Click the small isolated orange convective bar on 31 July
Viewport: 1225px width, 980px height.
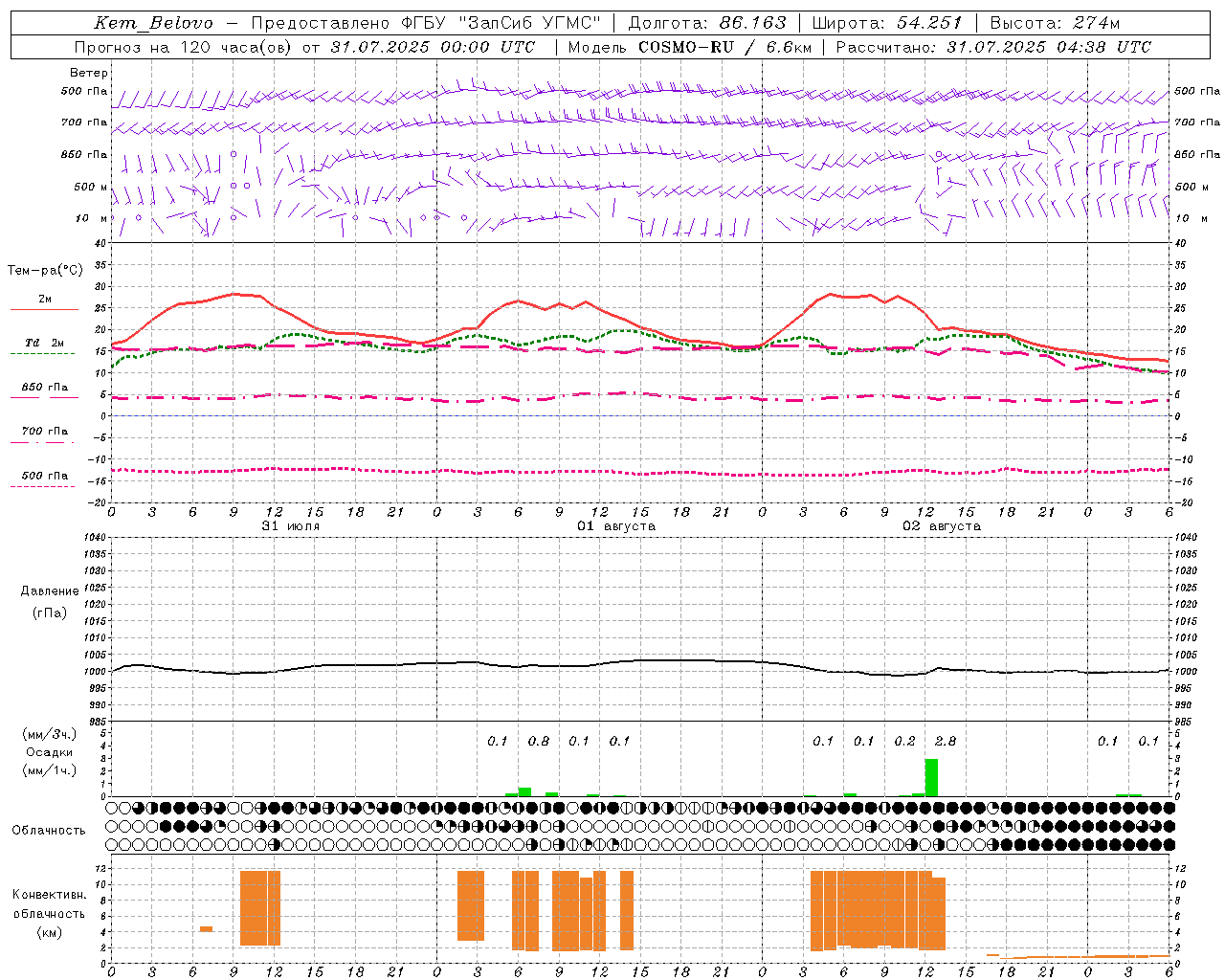pos(206,928)
